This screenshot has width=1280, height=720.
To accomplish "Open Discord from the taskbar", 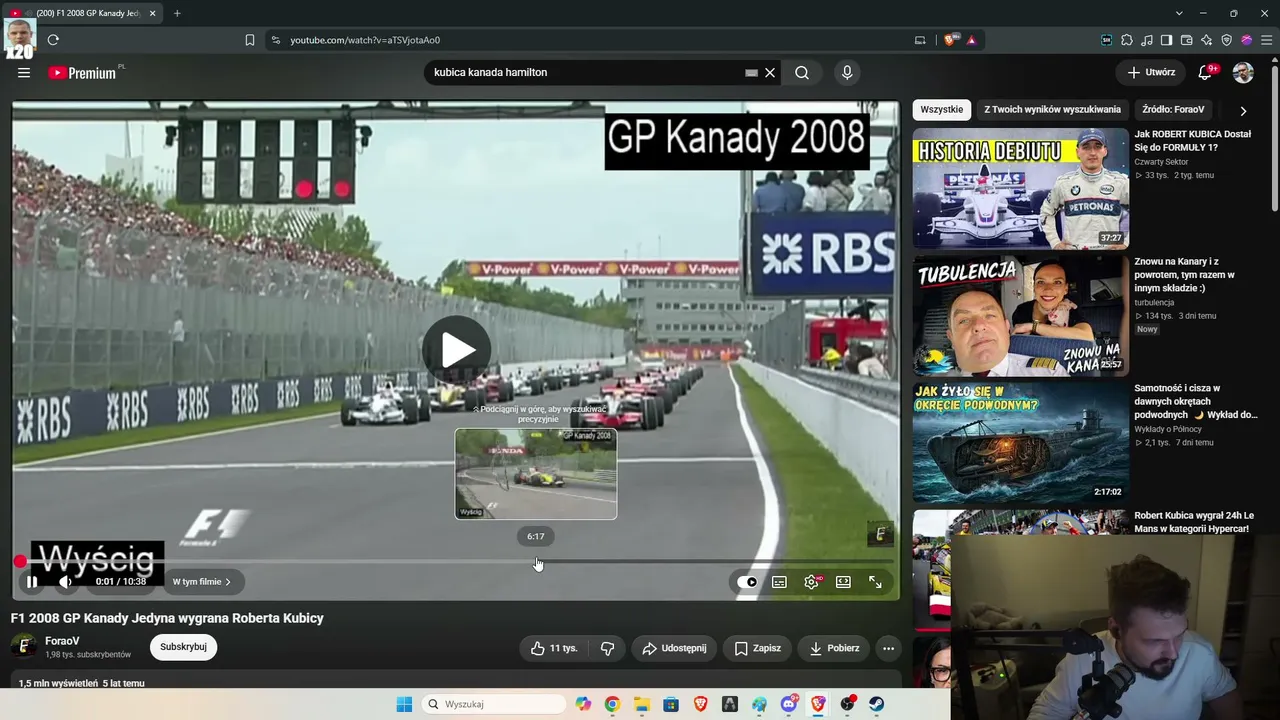I will [x=789, y=704].
